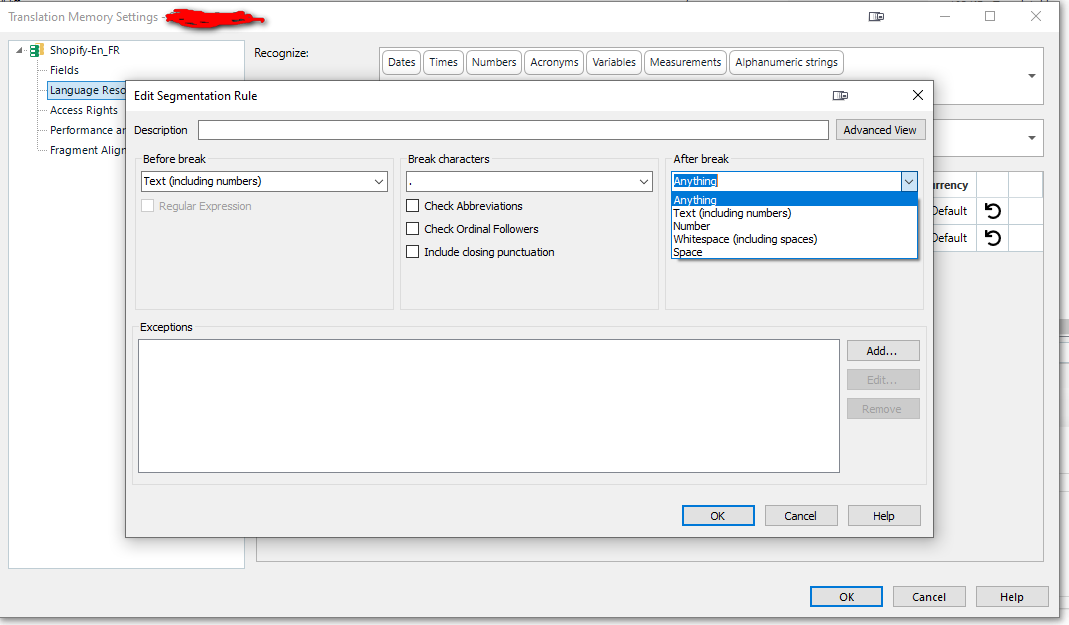This screenshot has width=1069, height=625.
Task: Click Add under the Exceptions section
Action: [882, 350]
